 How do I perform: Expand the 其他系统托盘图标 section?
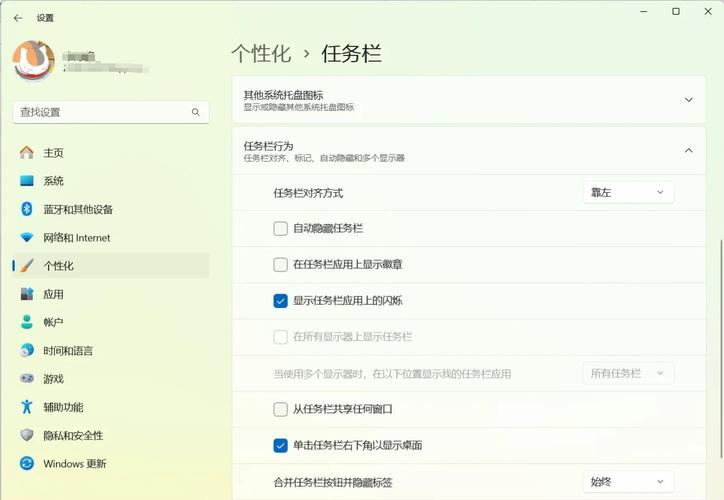[x=688, y=100]
